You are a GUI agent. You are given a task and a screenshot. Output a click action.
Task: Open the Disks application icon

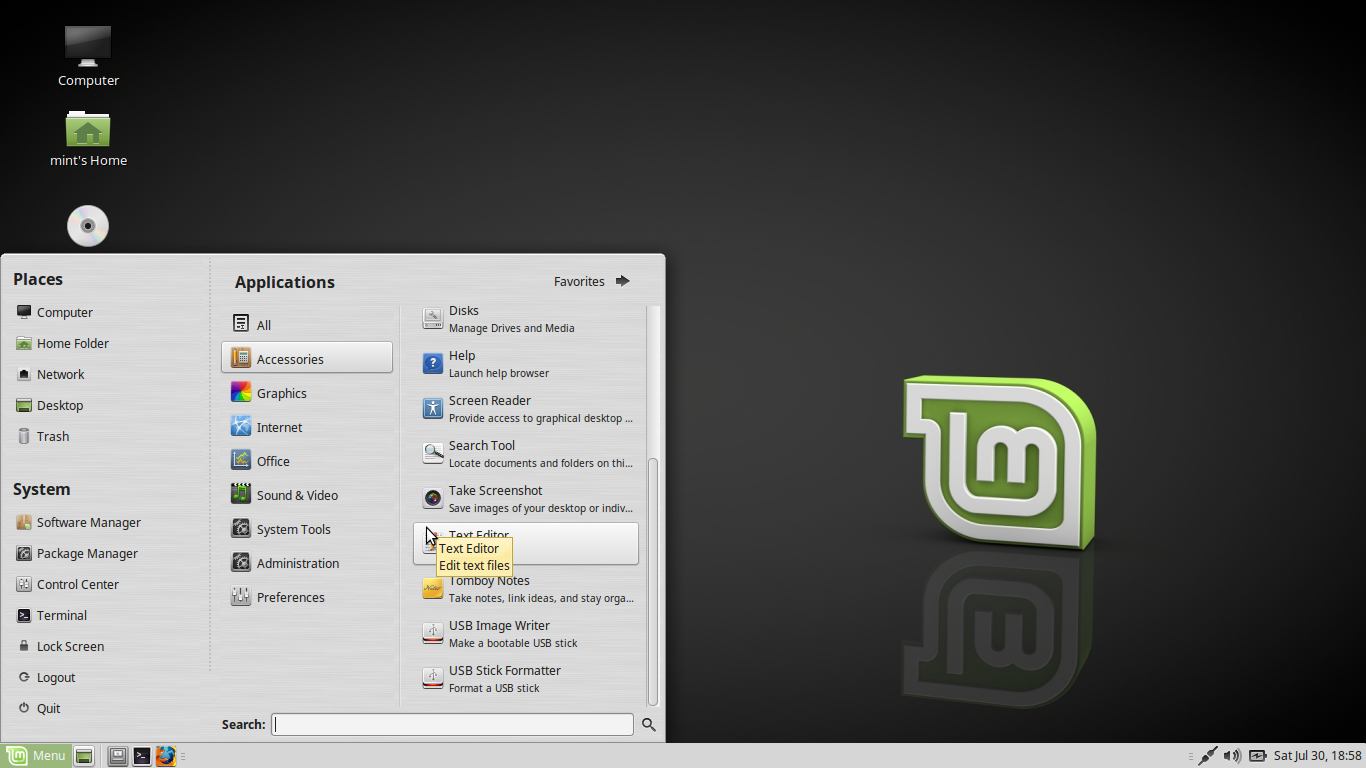coord(432,319)
